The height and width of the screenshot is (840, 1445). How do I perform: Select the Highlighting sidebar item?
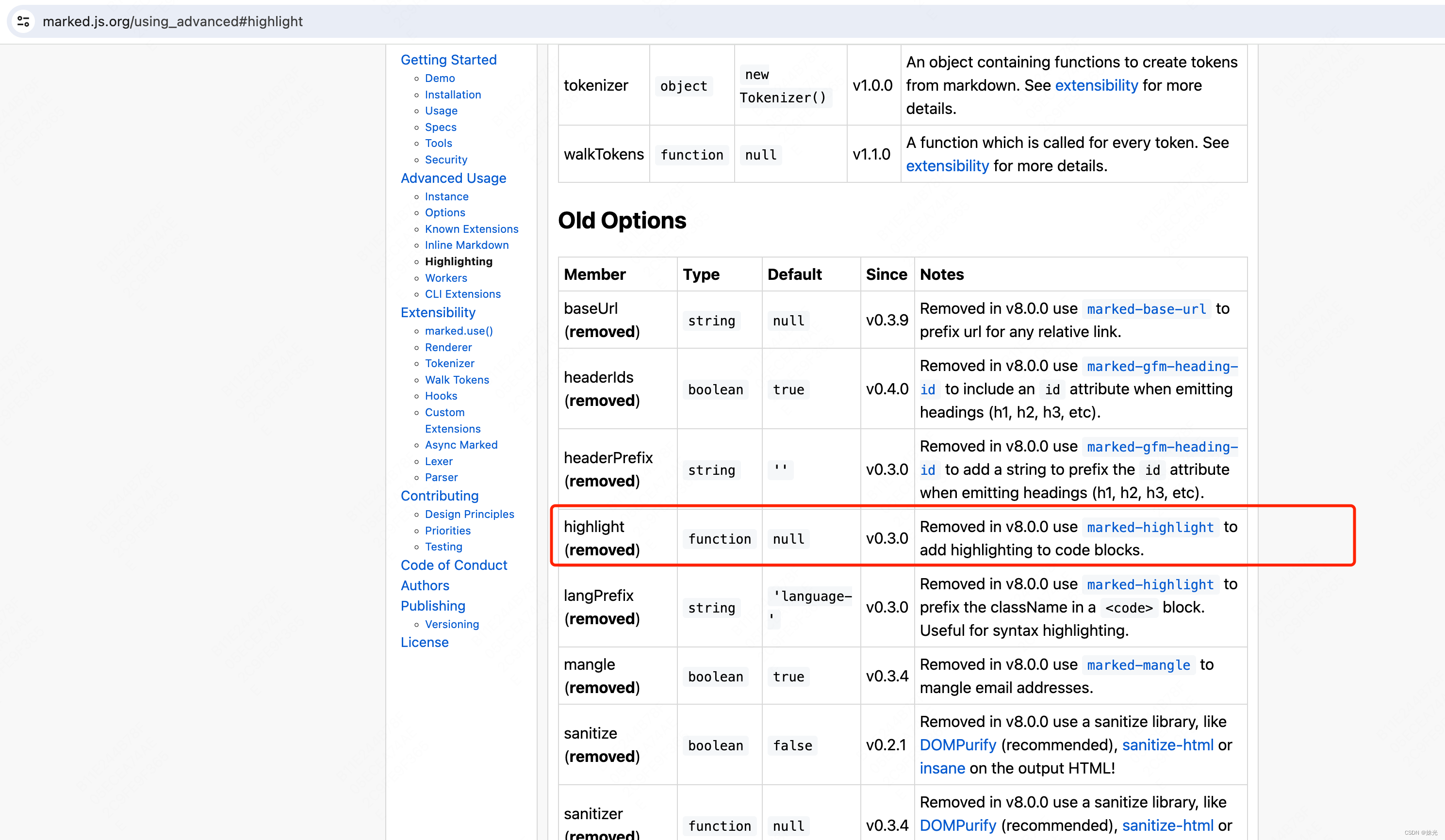coord(458,261)
